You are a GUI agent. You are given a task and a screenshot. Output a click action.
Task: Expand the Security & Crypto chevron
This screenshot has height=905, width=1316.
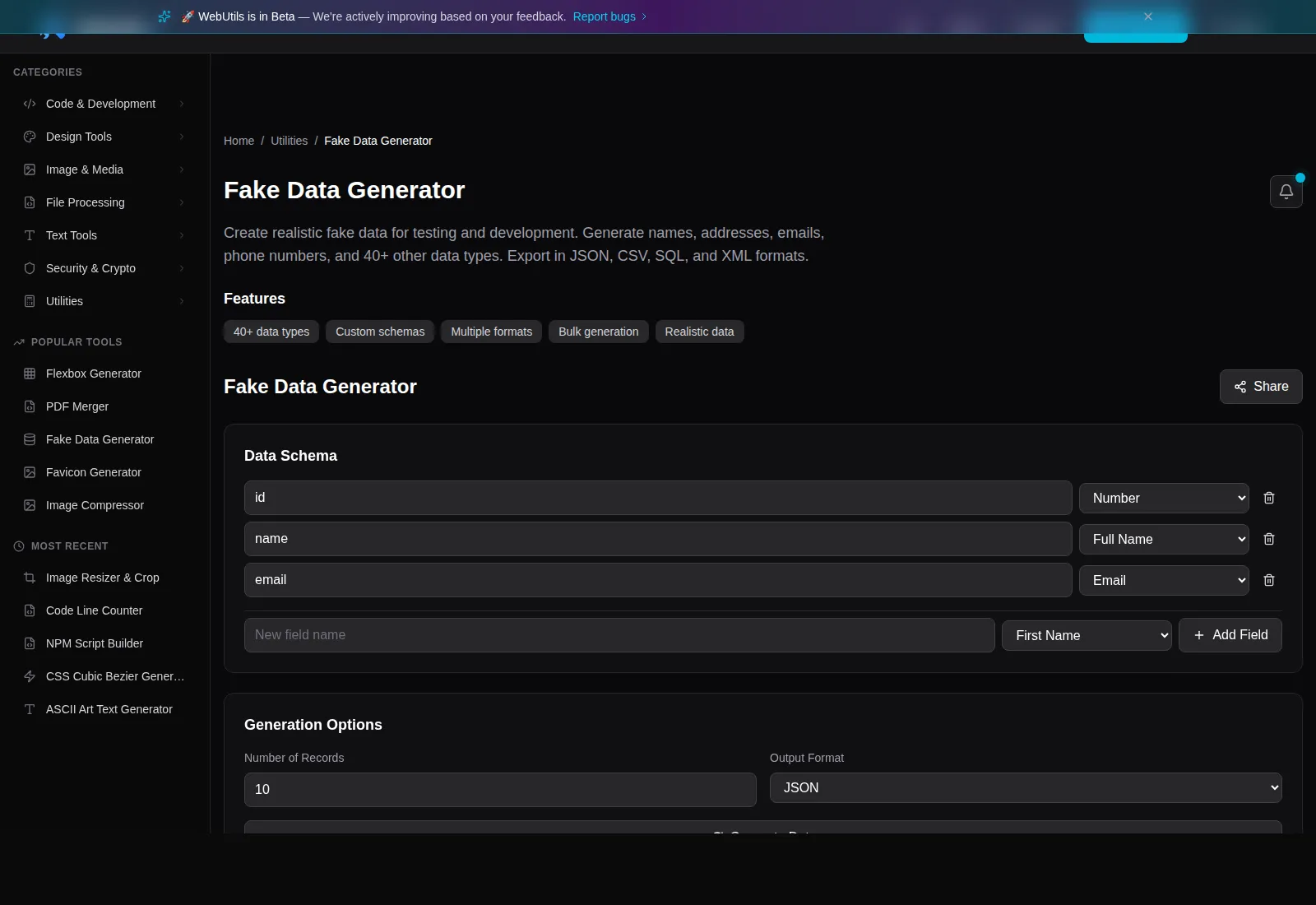pyautogui.click(x=182, y=268)
